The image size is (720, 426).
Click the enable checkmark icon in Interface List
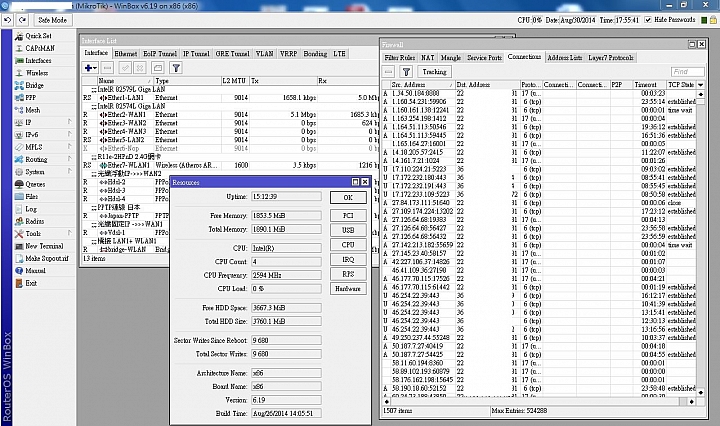tap(125, 68)
